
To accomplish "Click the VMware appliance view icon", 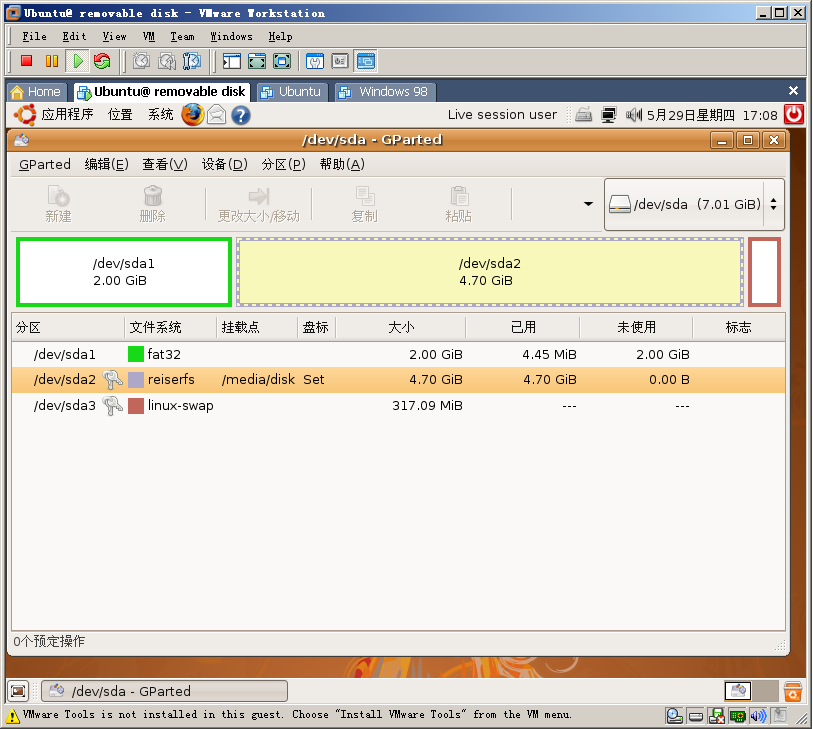I will pyautogui.click(x=340, y=61).
